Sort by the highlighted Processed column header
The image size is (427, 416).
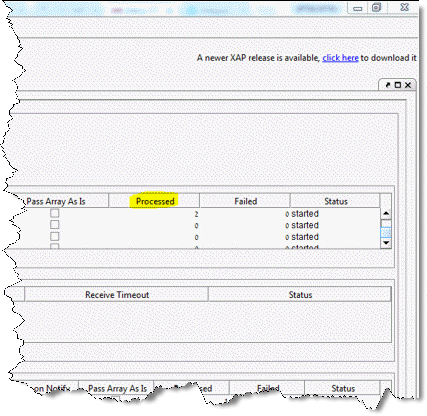click(x=155, y=201)
